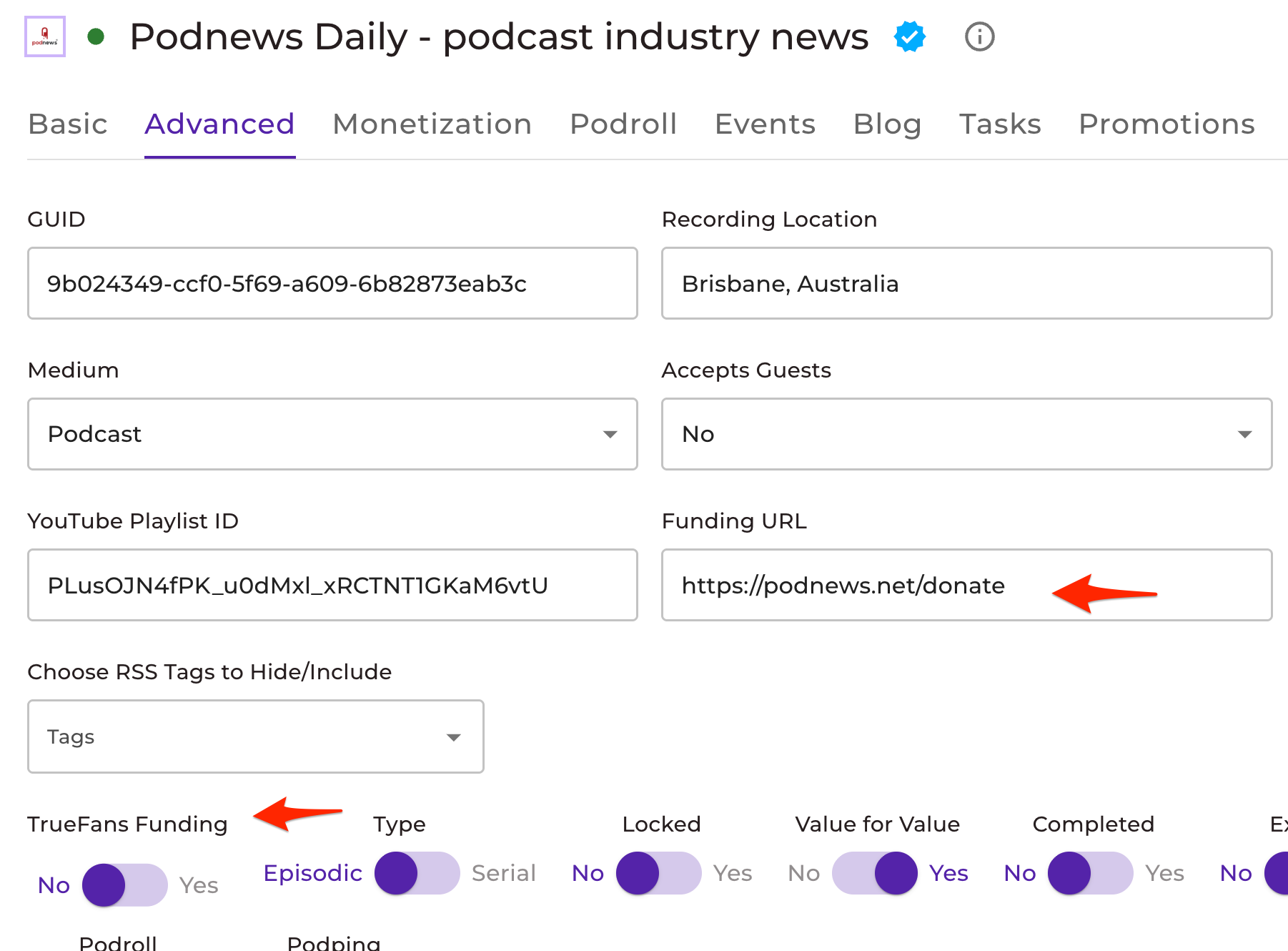The height and width of the screenshot is (951, 1288).
Task: Click the "Serial" option label
Action: tap(504, 873)
